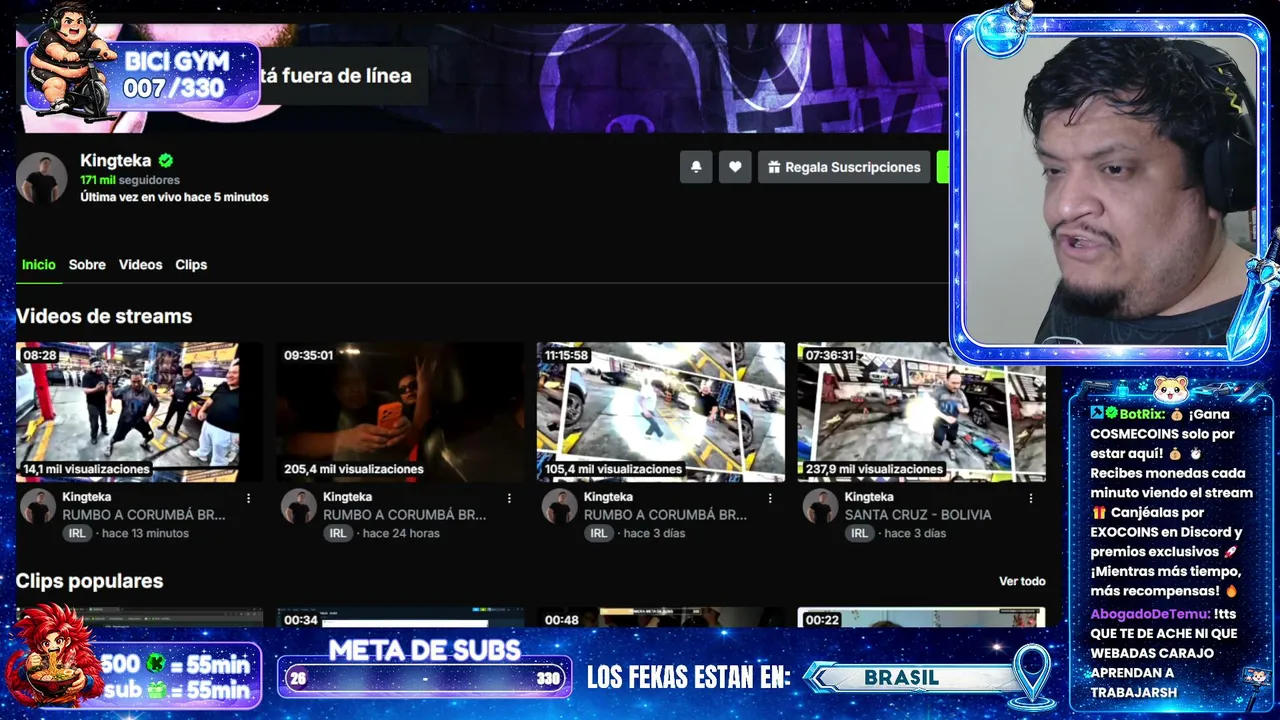Play the 09:35:01 stream video thumbnail
The width and height of the screenshot is (1280, 720).
coord(400,412)
